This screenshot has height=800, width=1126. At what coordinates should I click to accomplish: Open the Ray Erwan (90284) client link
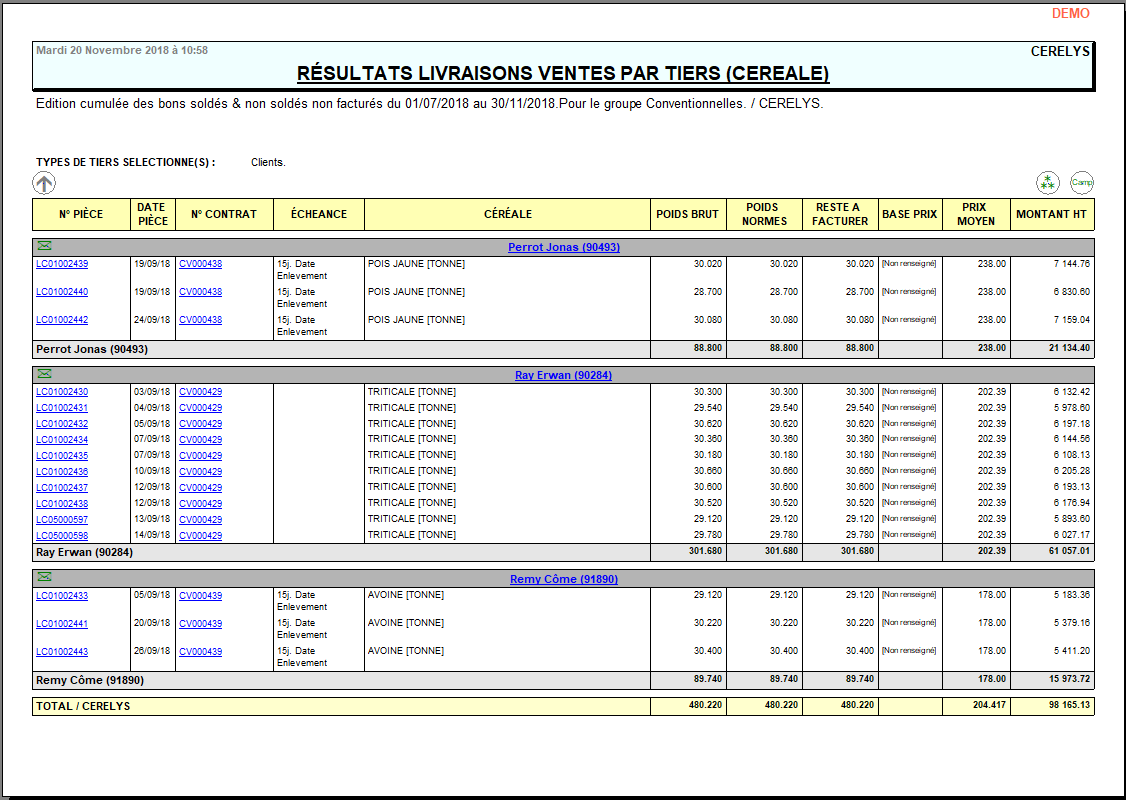(563, 375)
